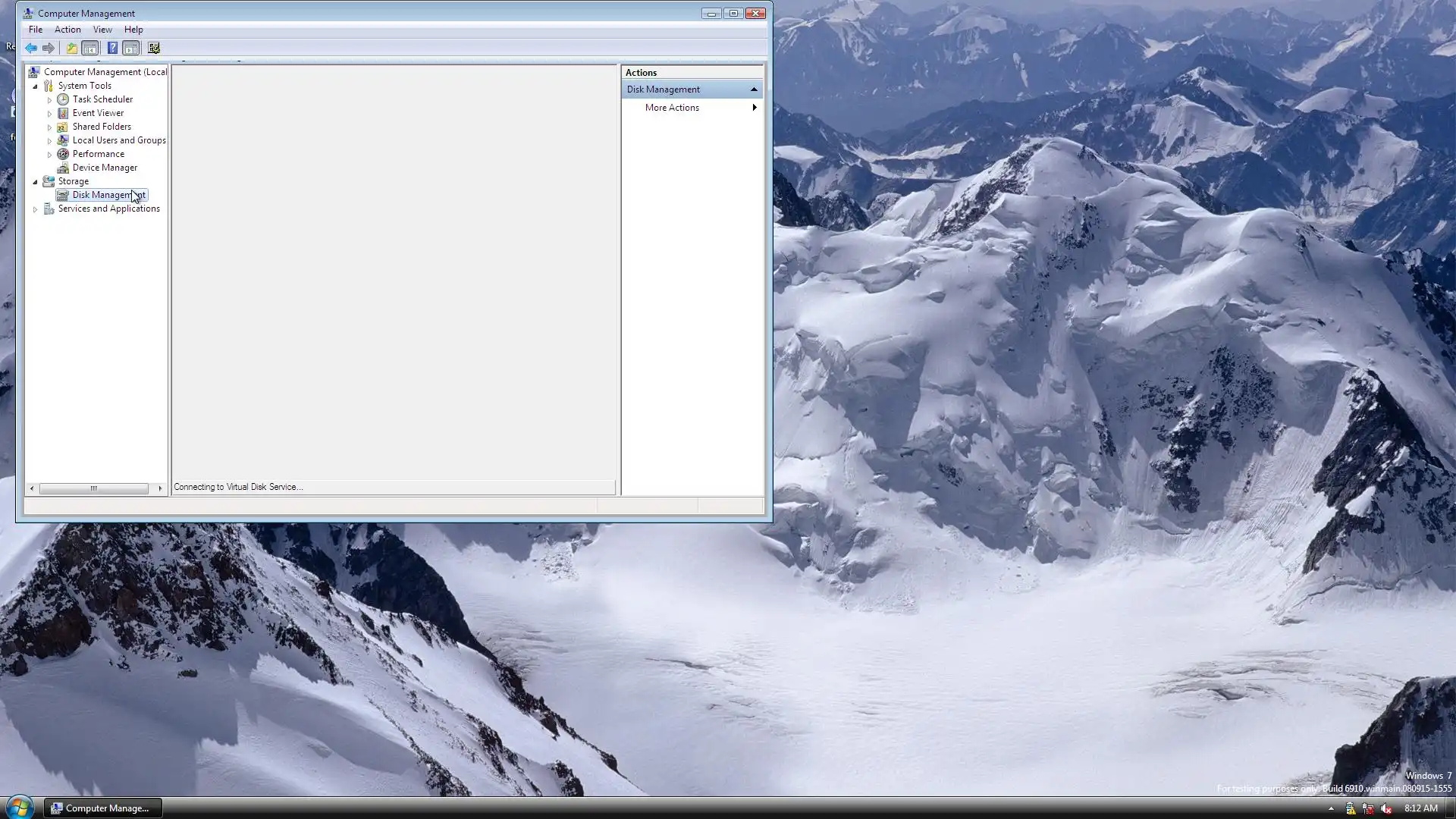Expand the Services and Applications node

(x=35, y=209)
